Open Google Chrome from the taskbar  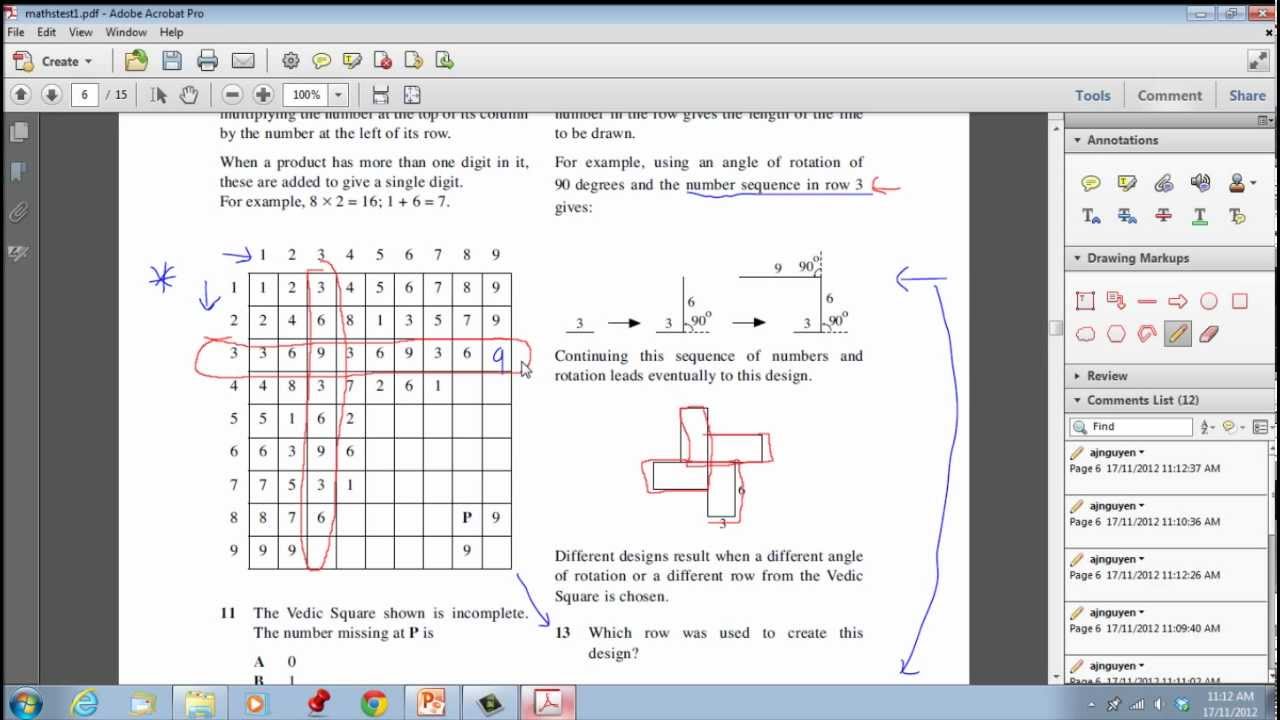(375, 703)
